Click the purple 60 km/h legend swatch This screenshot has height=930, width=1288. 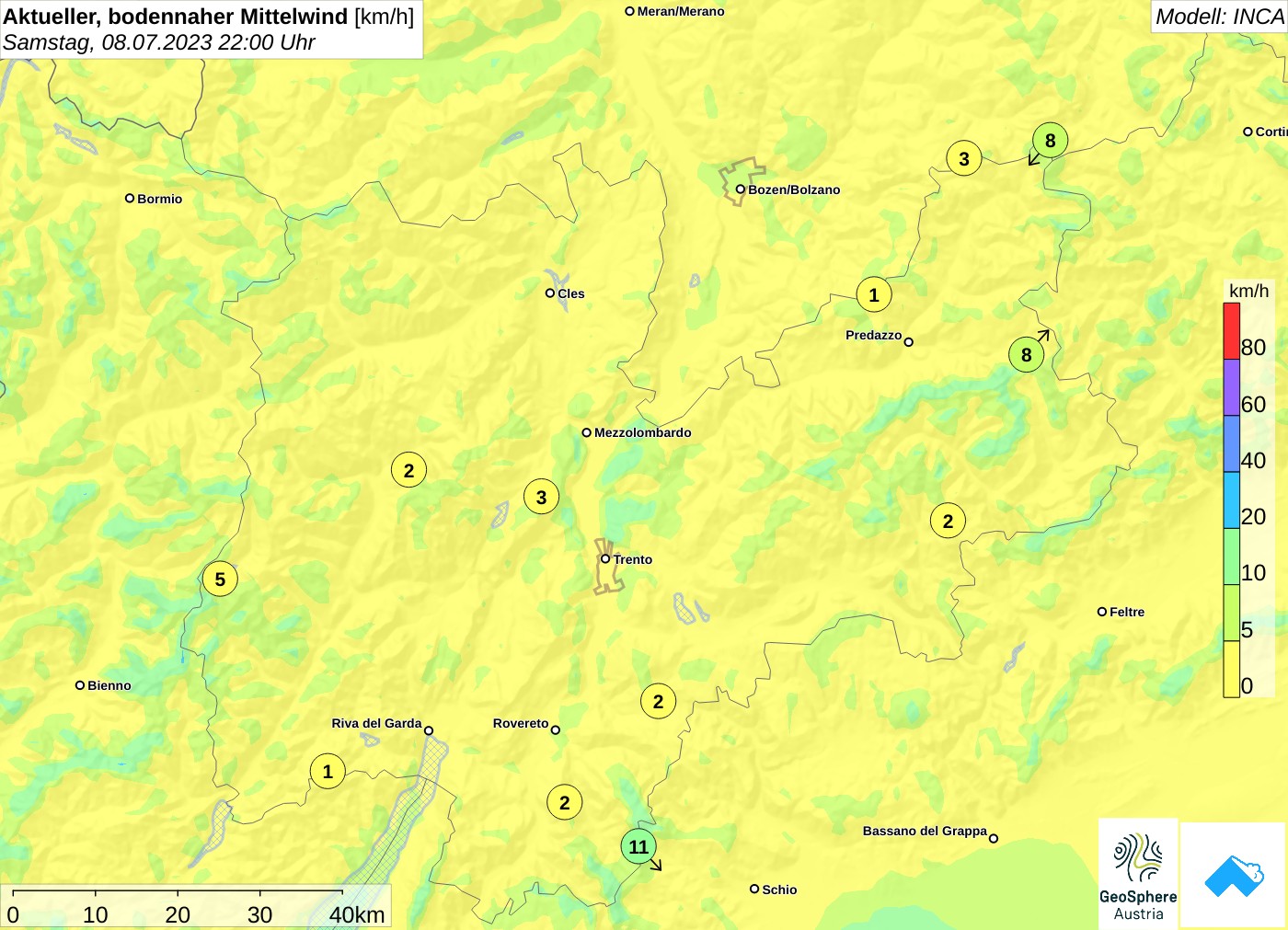[1231, 387]
